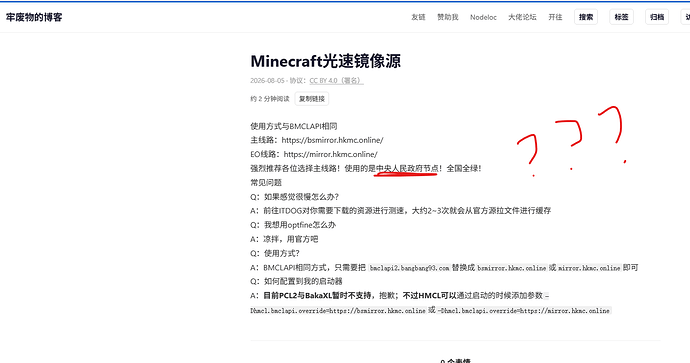This screenshot has height=363, width=690.
Task: Visit the Nodeloc nav link
Action: click(x=483, y=17)
